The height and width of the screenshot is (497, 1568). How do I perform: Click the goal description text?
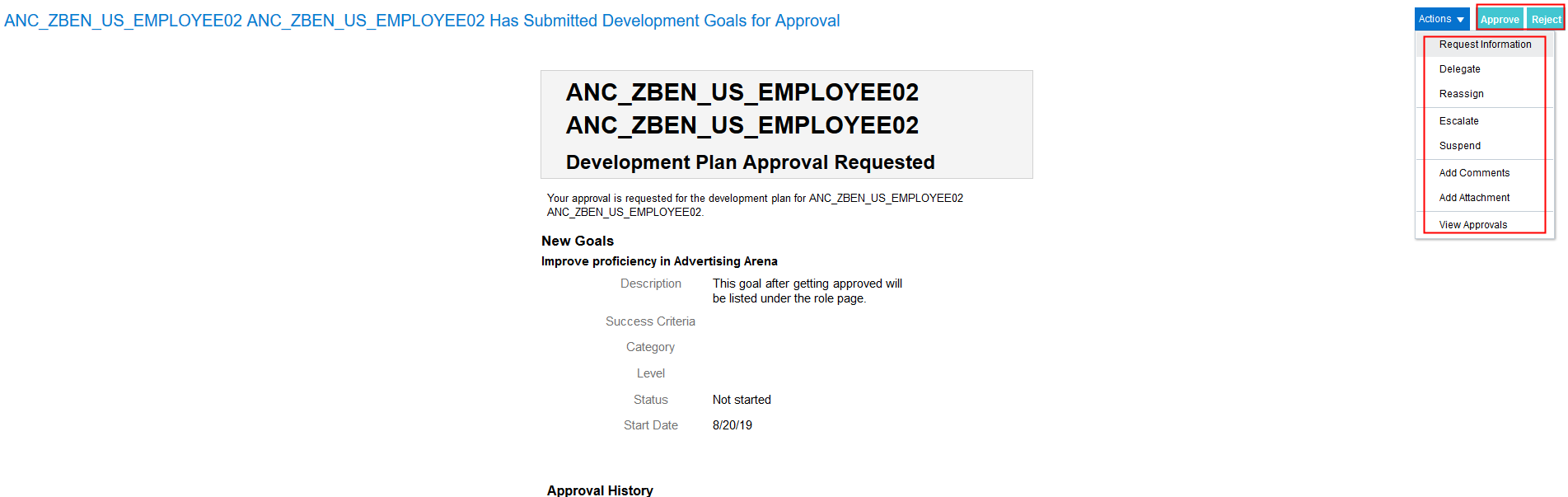pos(807,291)
